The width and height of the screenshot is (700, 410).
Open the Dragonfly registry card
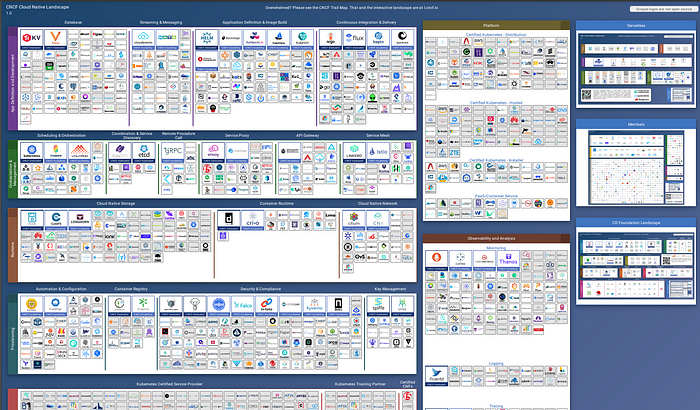143,306
